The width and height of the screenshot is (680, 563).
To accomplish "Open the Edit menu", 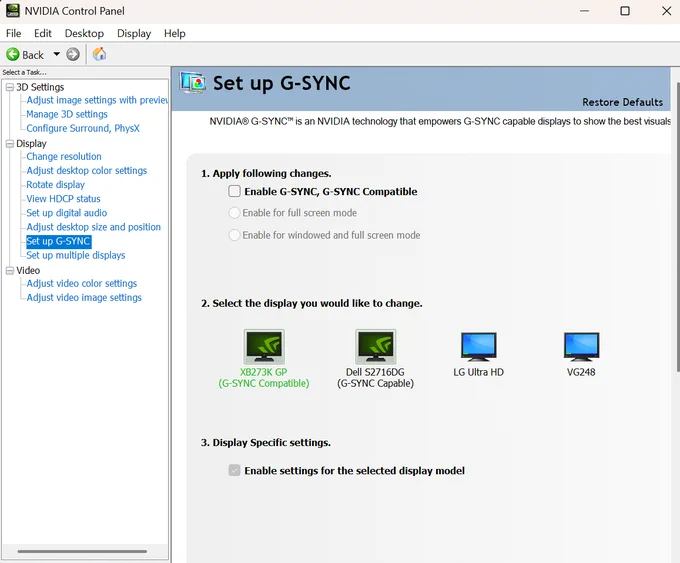I will point(42,33).
